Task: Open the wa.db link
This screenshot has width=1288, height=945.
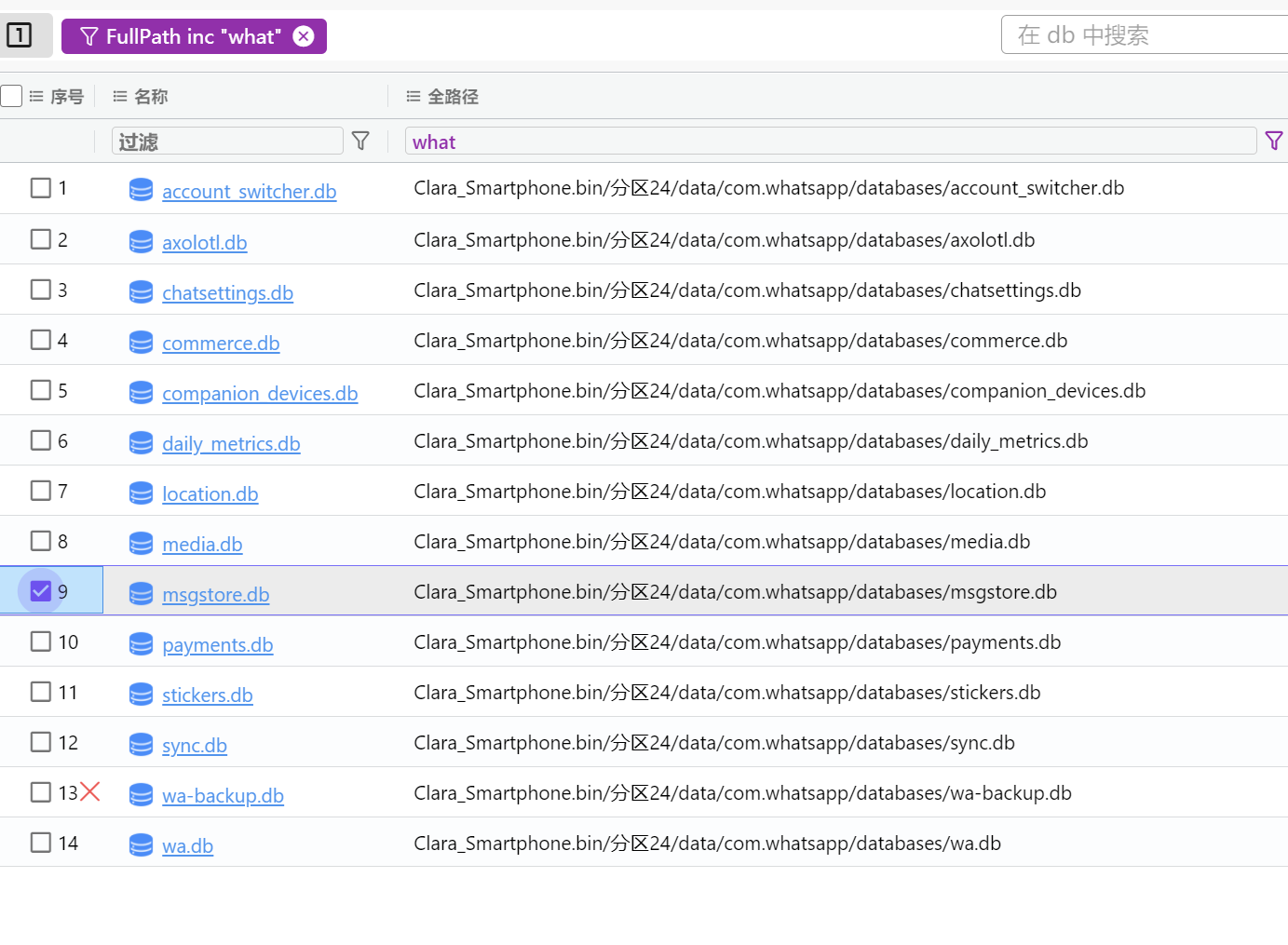Action: click(187, 845)
